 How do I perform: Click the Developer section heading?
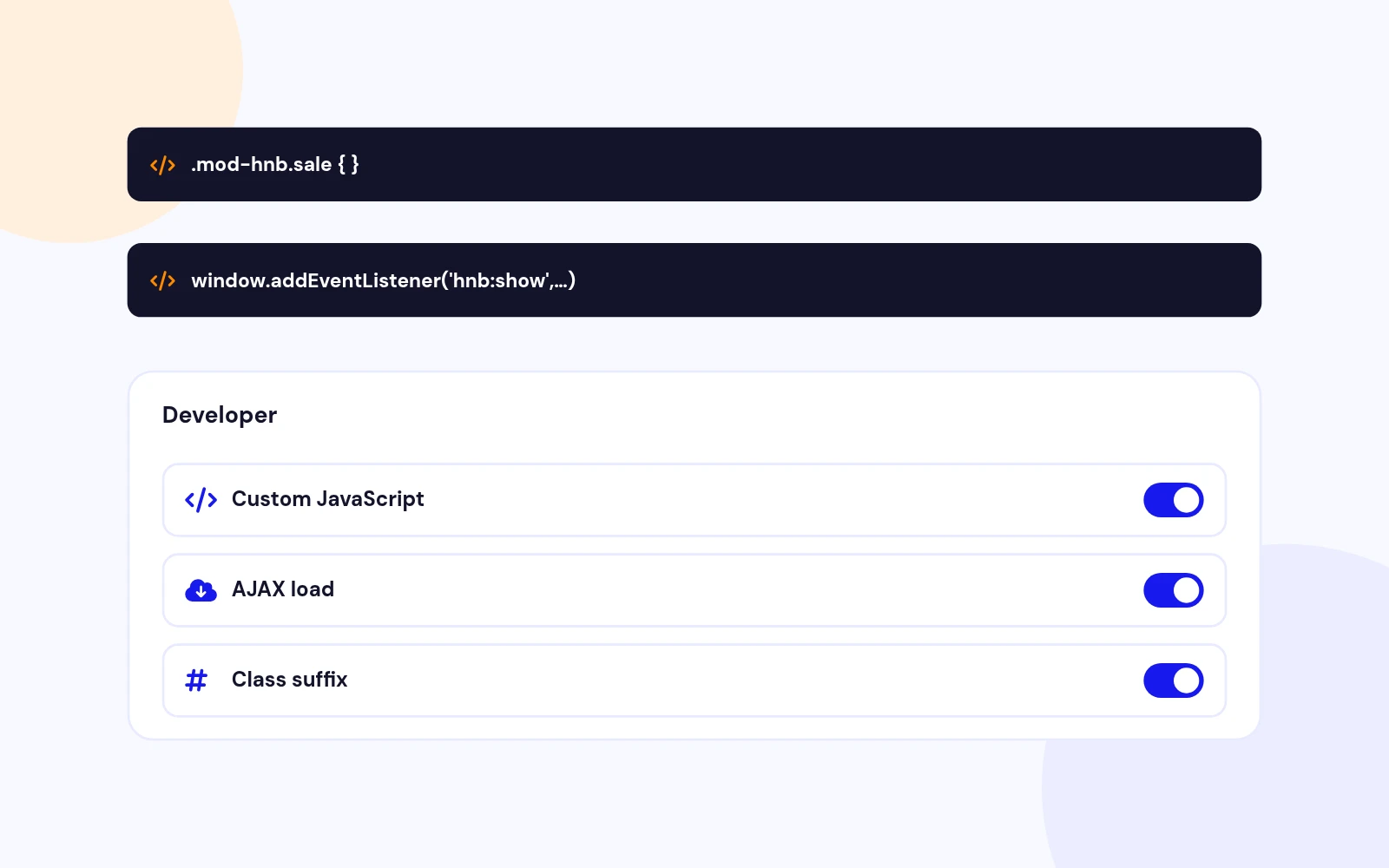pos(220,415)
